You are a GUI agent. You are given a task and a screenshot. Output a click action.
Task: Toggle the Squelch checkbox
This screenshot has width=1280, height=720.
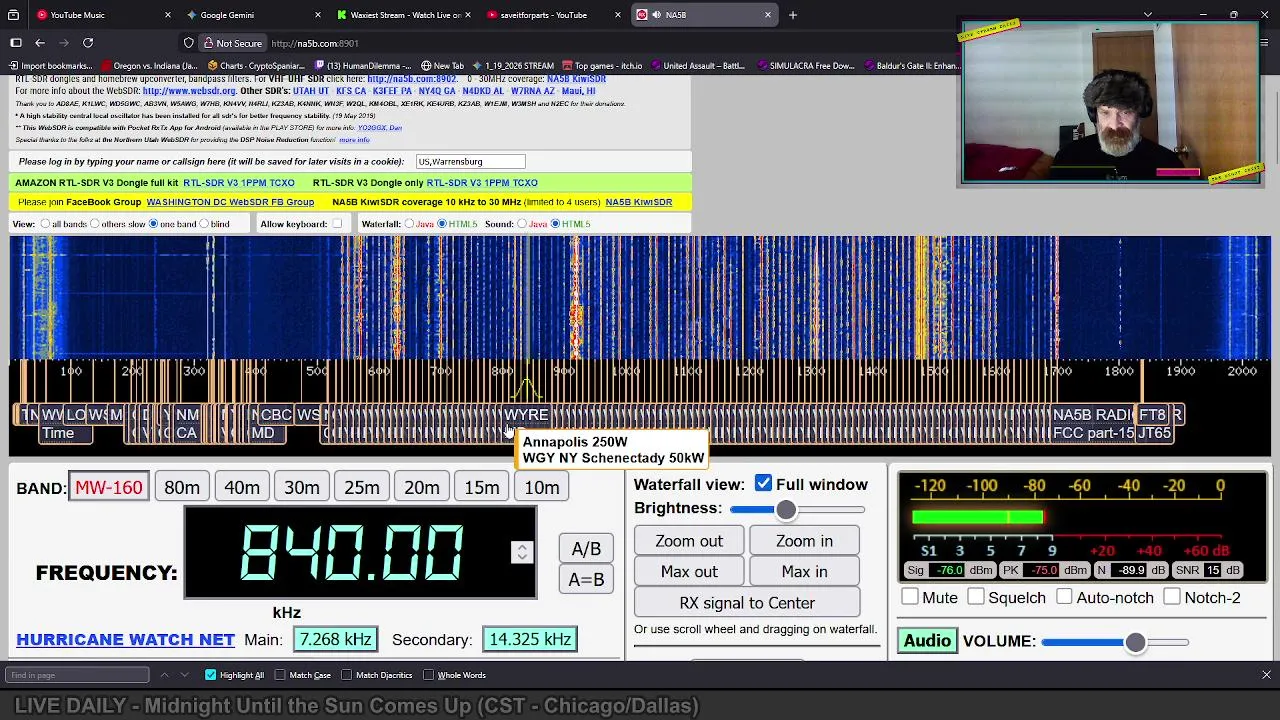click(x=976, y=597)
